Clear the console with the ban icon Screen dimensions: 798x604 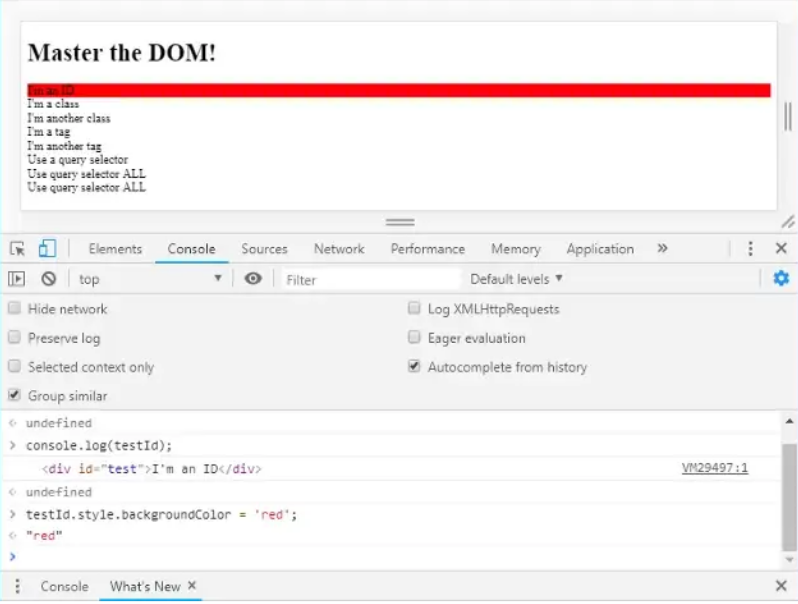(x=48, y=279)
